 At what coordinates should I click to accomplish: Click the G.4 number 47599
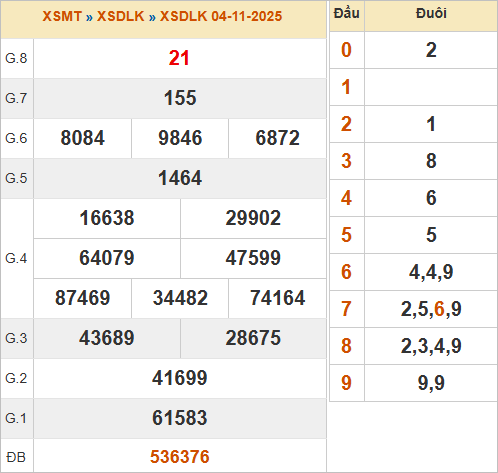coord(253,258)
